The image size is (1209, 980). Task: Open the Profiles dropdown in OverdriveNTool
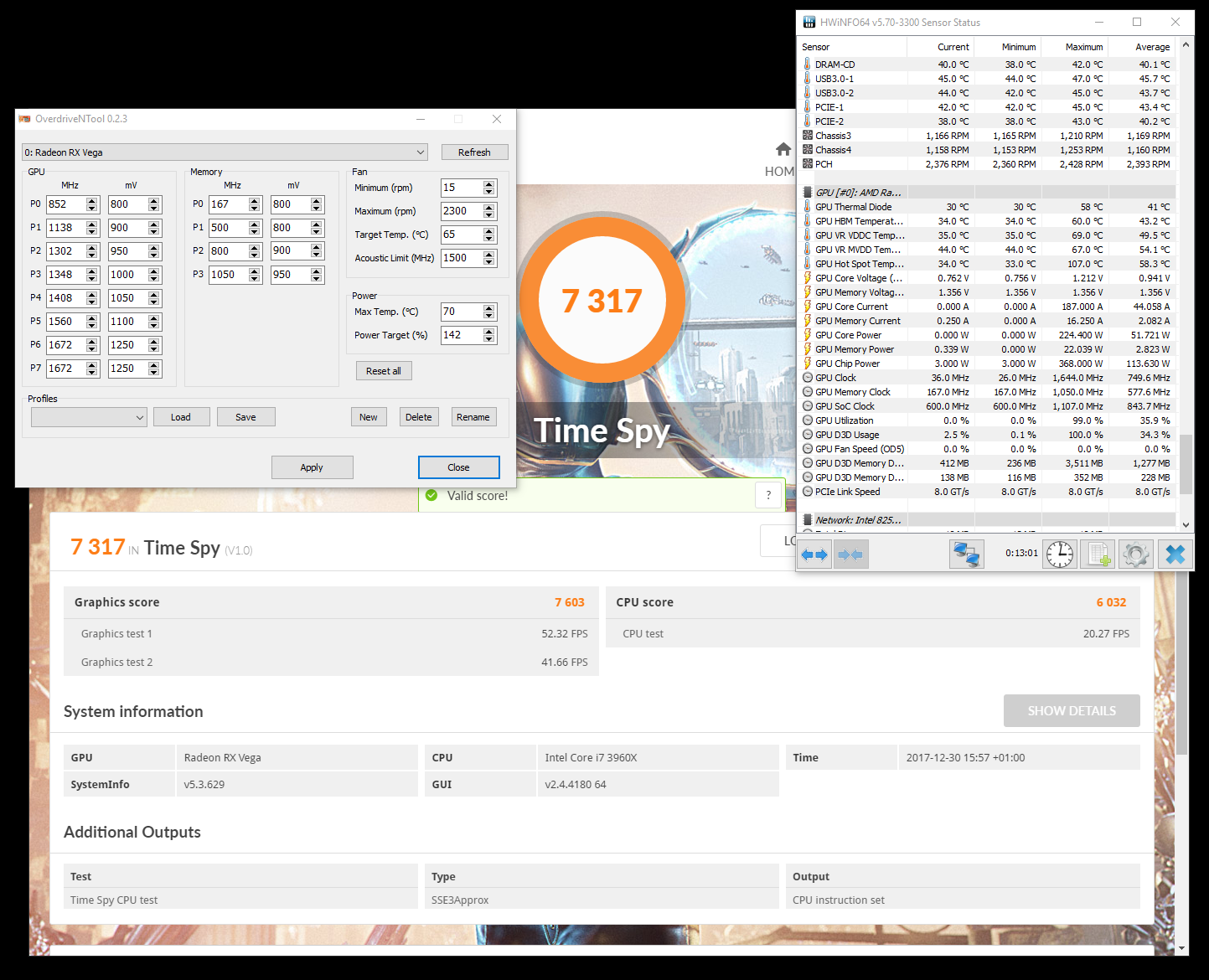tap(89, 417)
